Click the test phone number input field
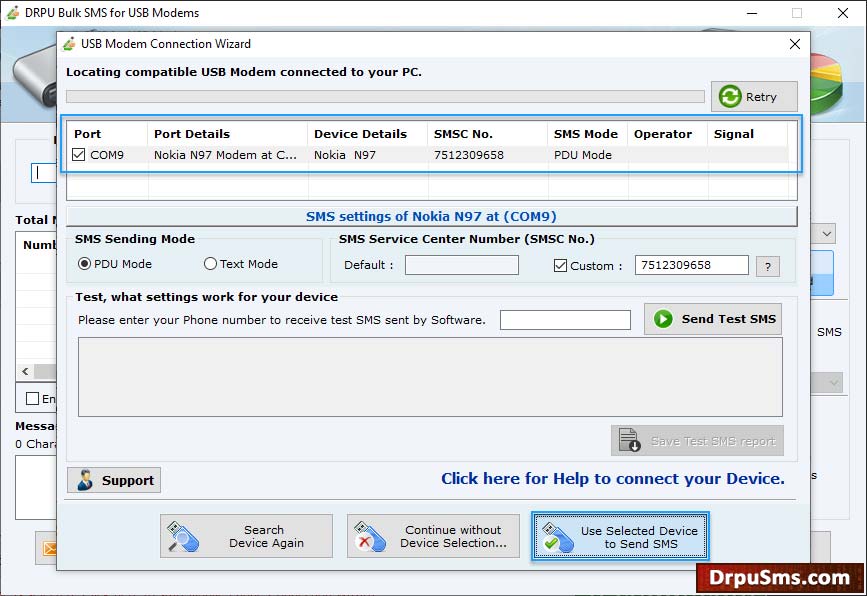Viewport: 867px width, 596px height. (x=565, y=320)
